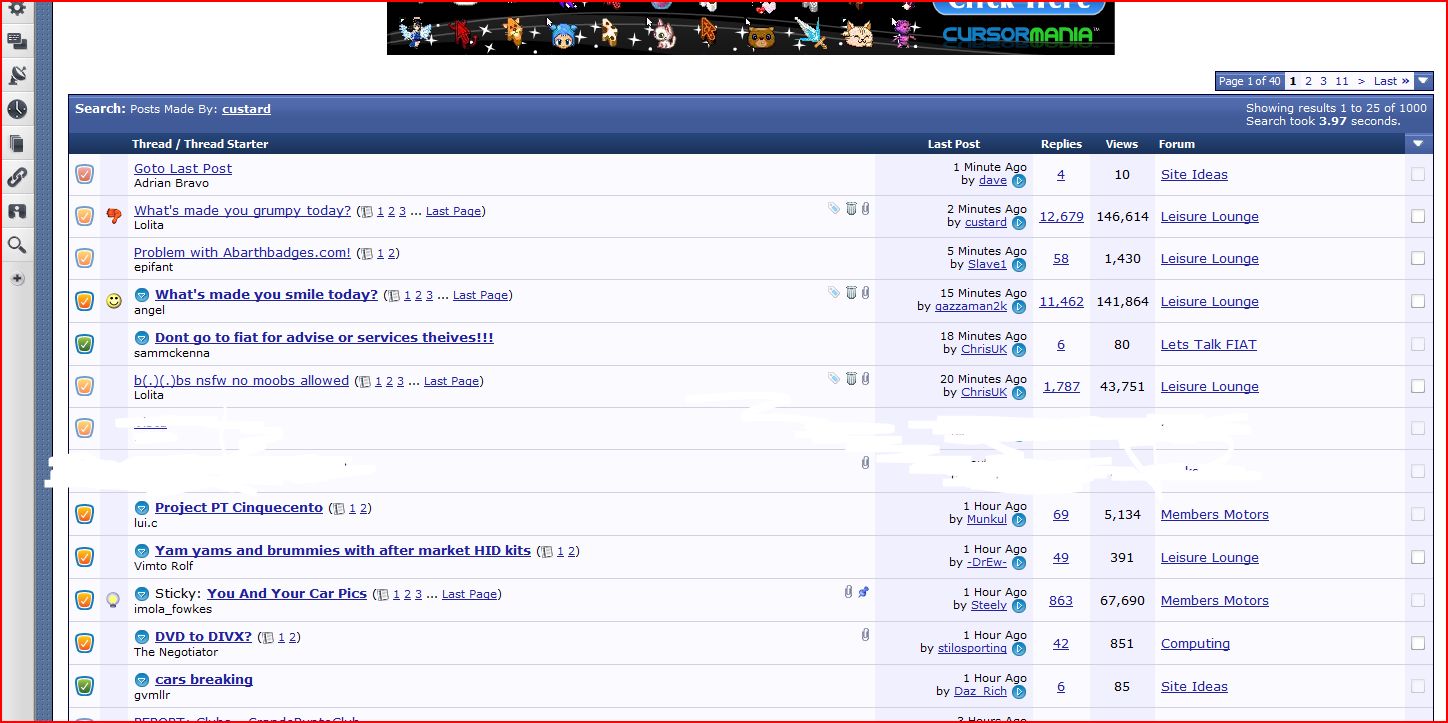This screenshot has height=723, width=1448.
Task: Click the satellite dish icon in sidebar
Action: point(17,75)
